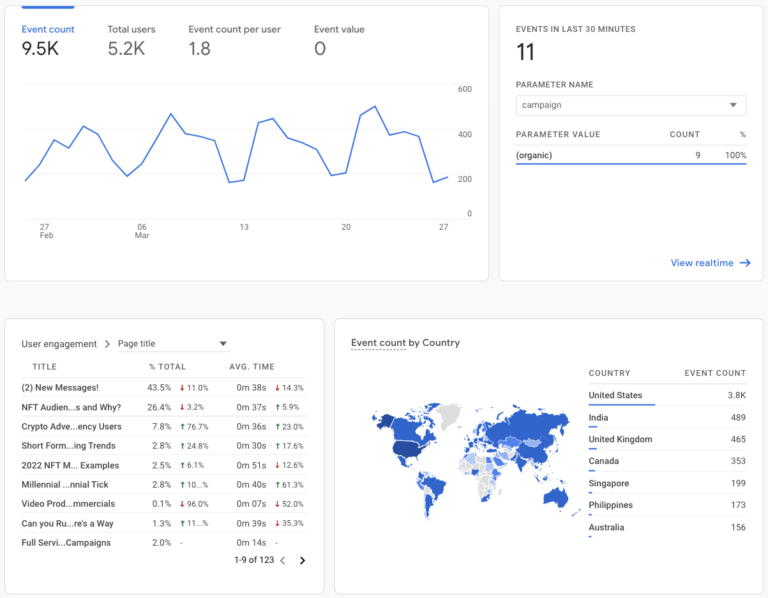The height and width of the screenshot is (598, 768).
Task: Click the India row in country table
Action: (x=667, y=418)
